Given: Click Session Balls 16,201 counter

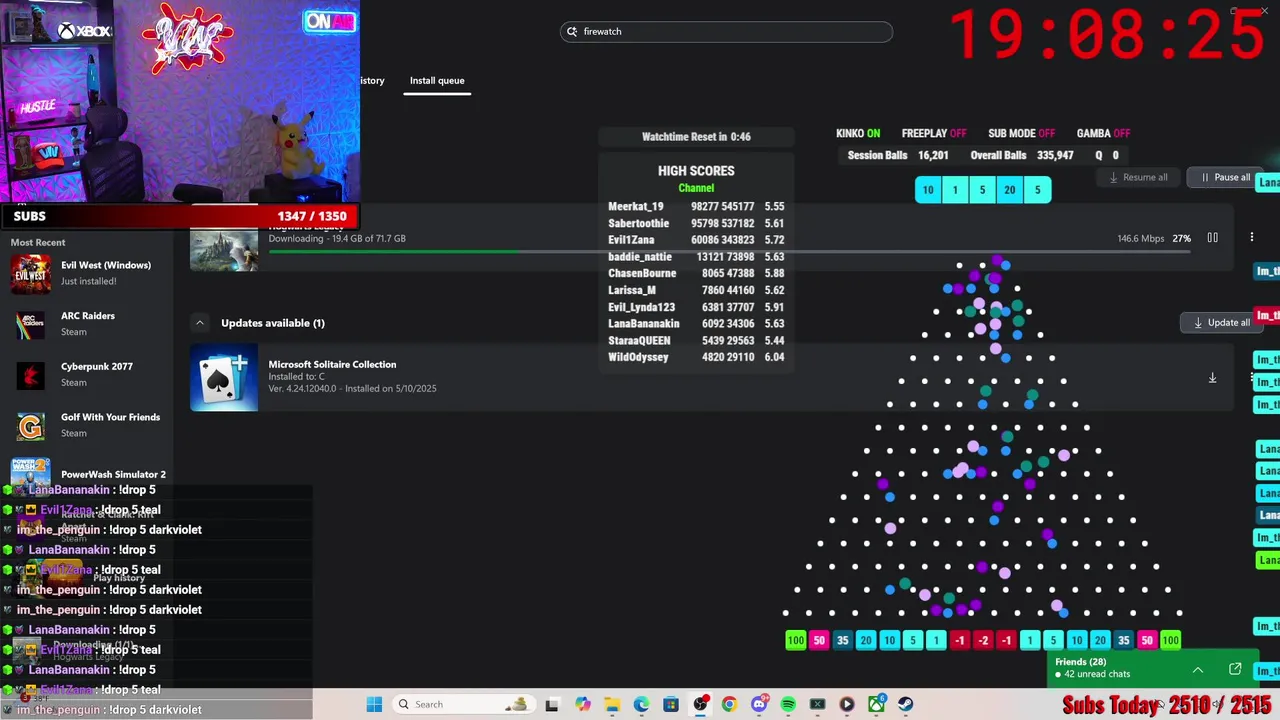Looking at the screenshot, I should point(898,156).
